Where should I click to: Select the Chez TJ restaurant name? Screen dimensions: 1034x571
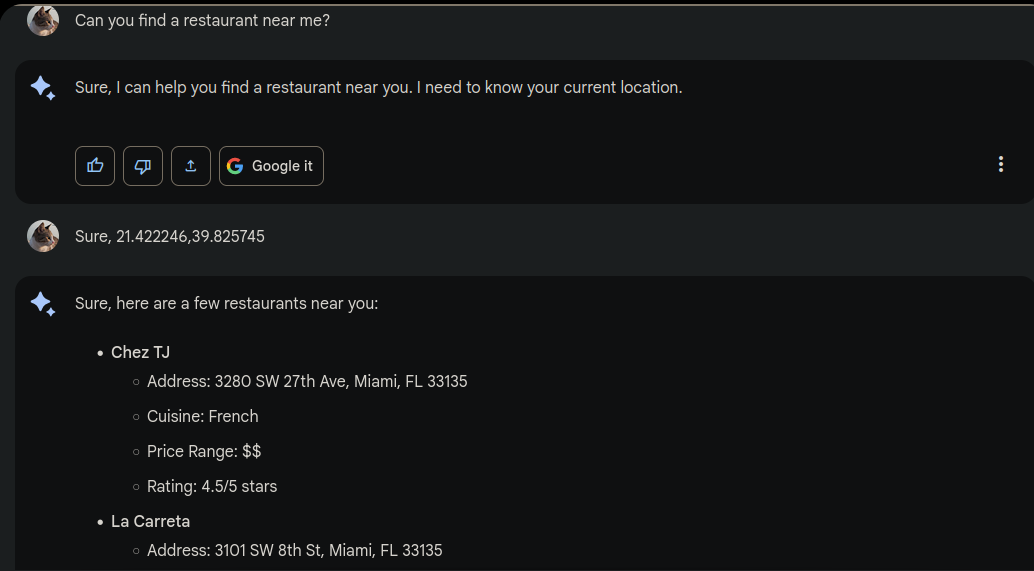(140, 352)
